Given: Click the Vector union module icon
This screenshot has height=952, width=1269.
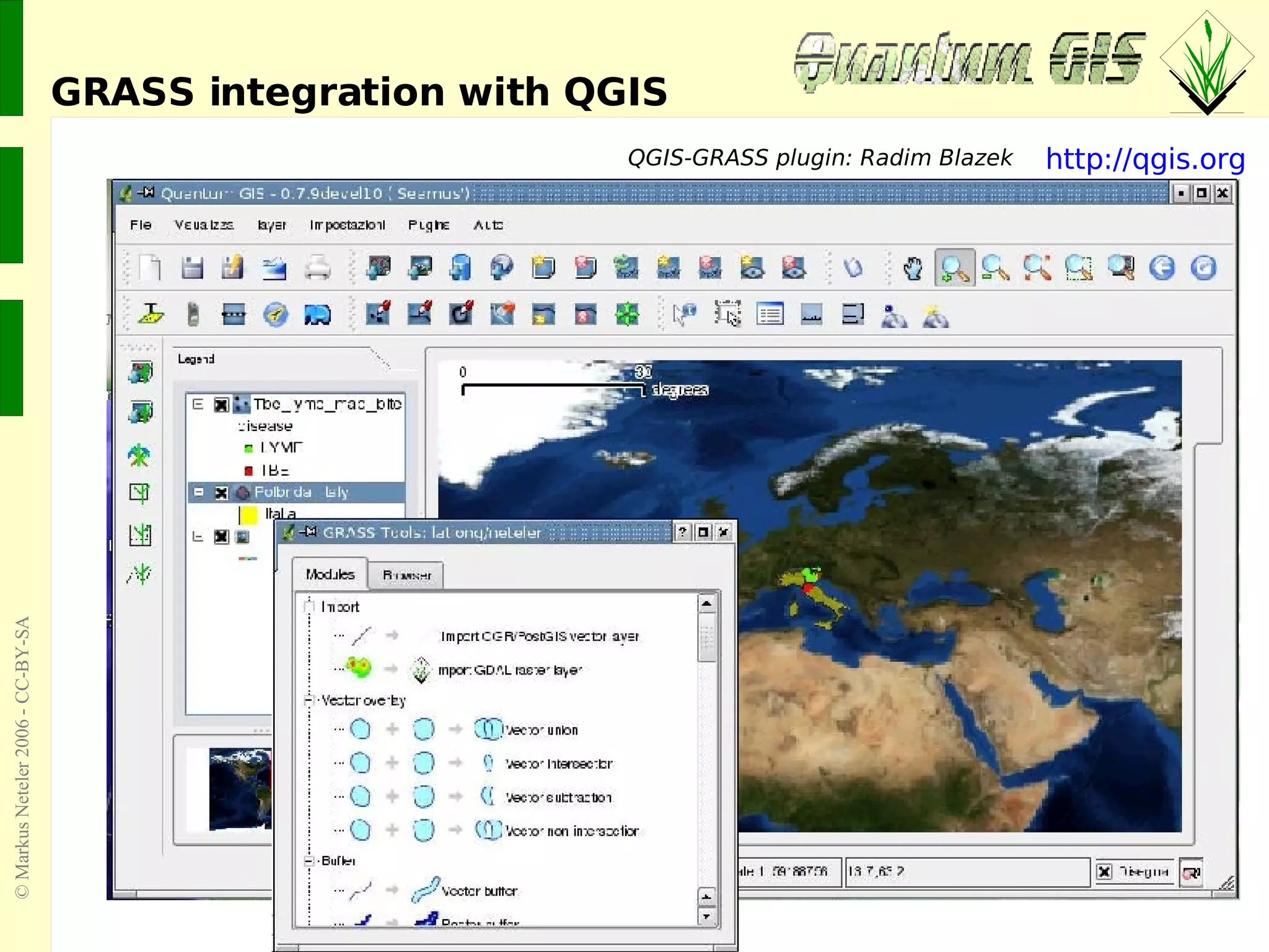Looking at the screenshot, I should tap(488, 730).
